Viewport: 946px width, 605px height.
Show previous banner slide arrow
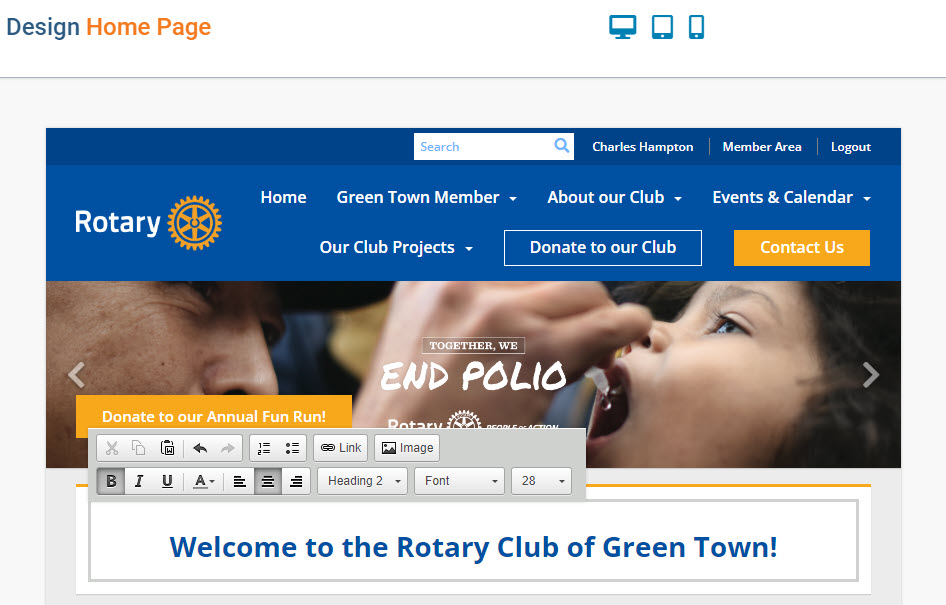point(77,375)
